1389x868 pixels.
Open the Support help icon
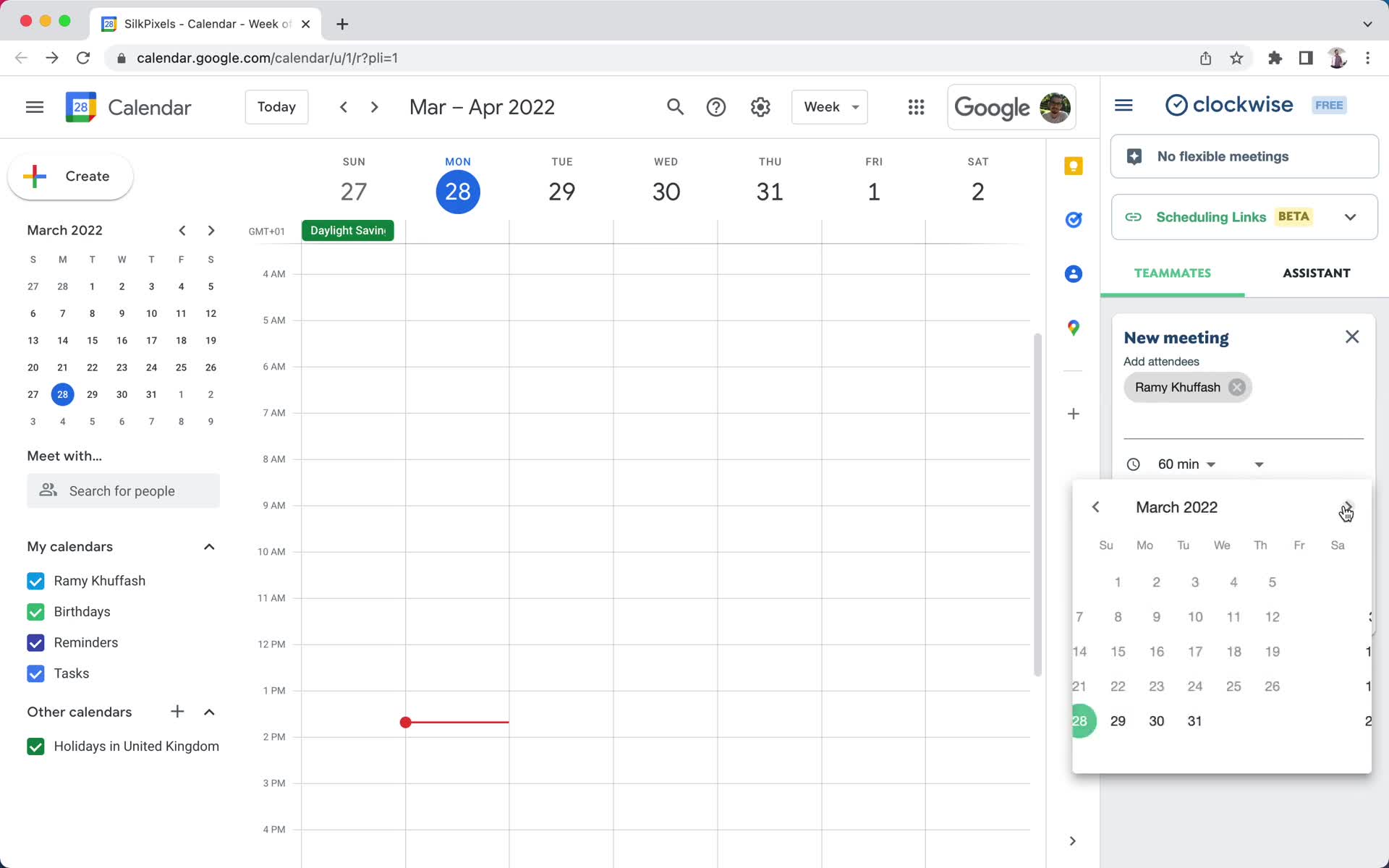point(715,107)
